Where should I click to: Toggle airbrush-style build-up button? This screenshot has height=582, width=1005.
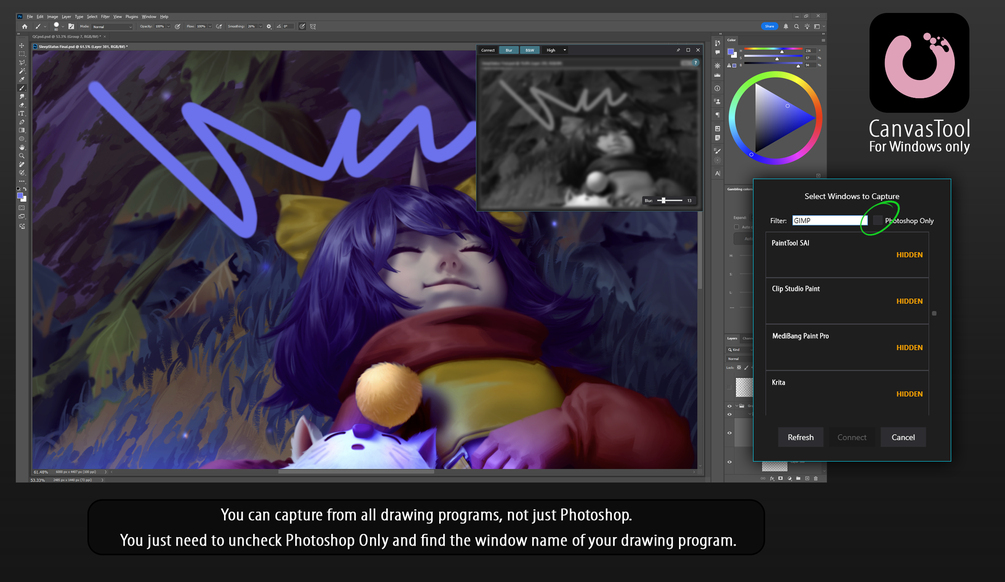[219, 26]
